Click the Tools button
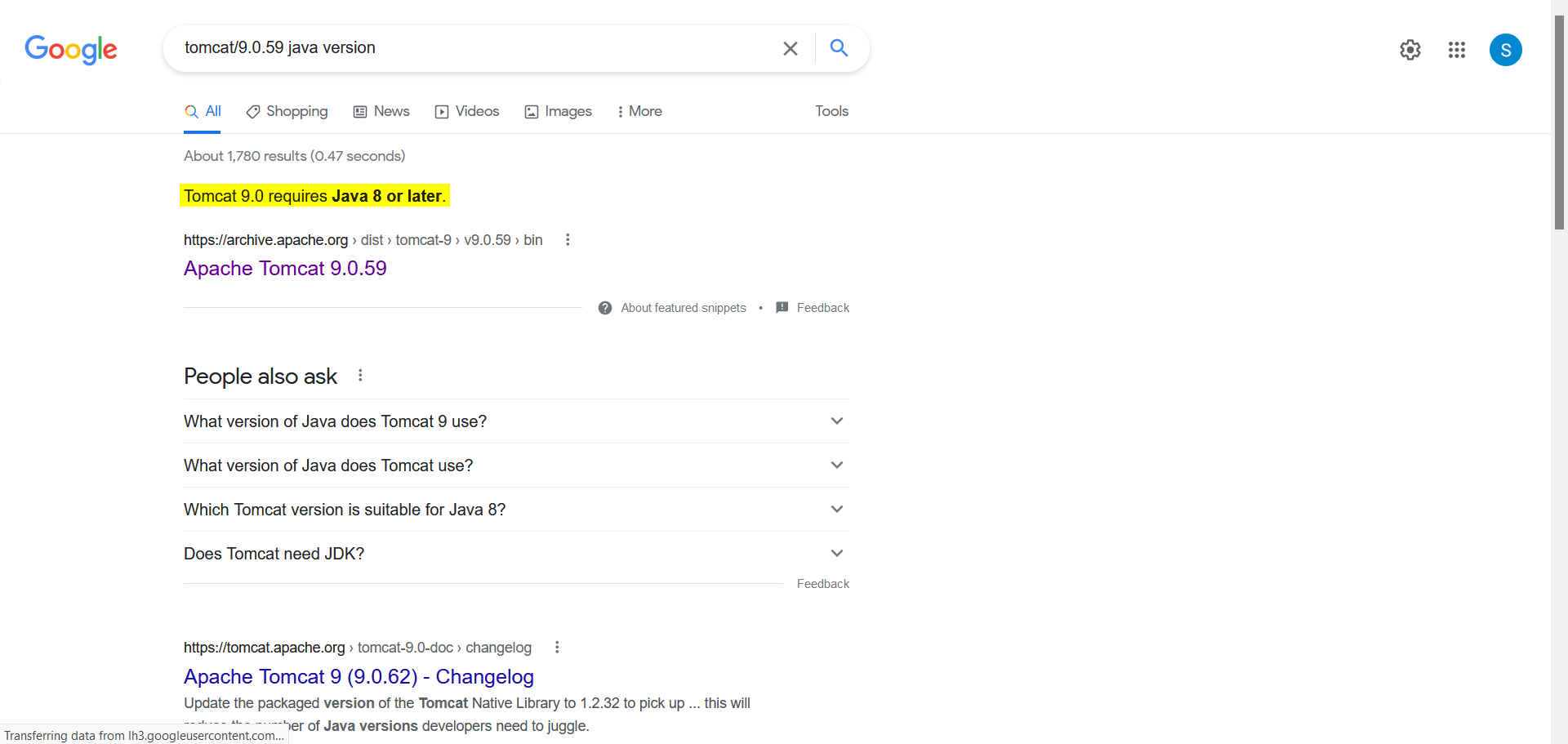The height and width of the screenshot is (744, 1568). (831, 112)
